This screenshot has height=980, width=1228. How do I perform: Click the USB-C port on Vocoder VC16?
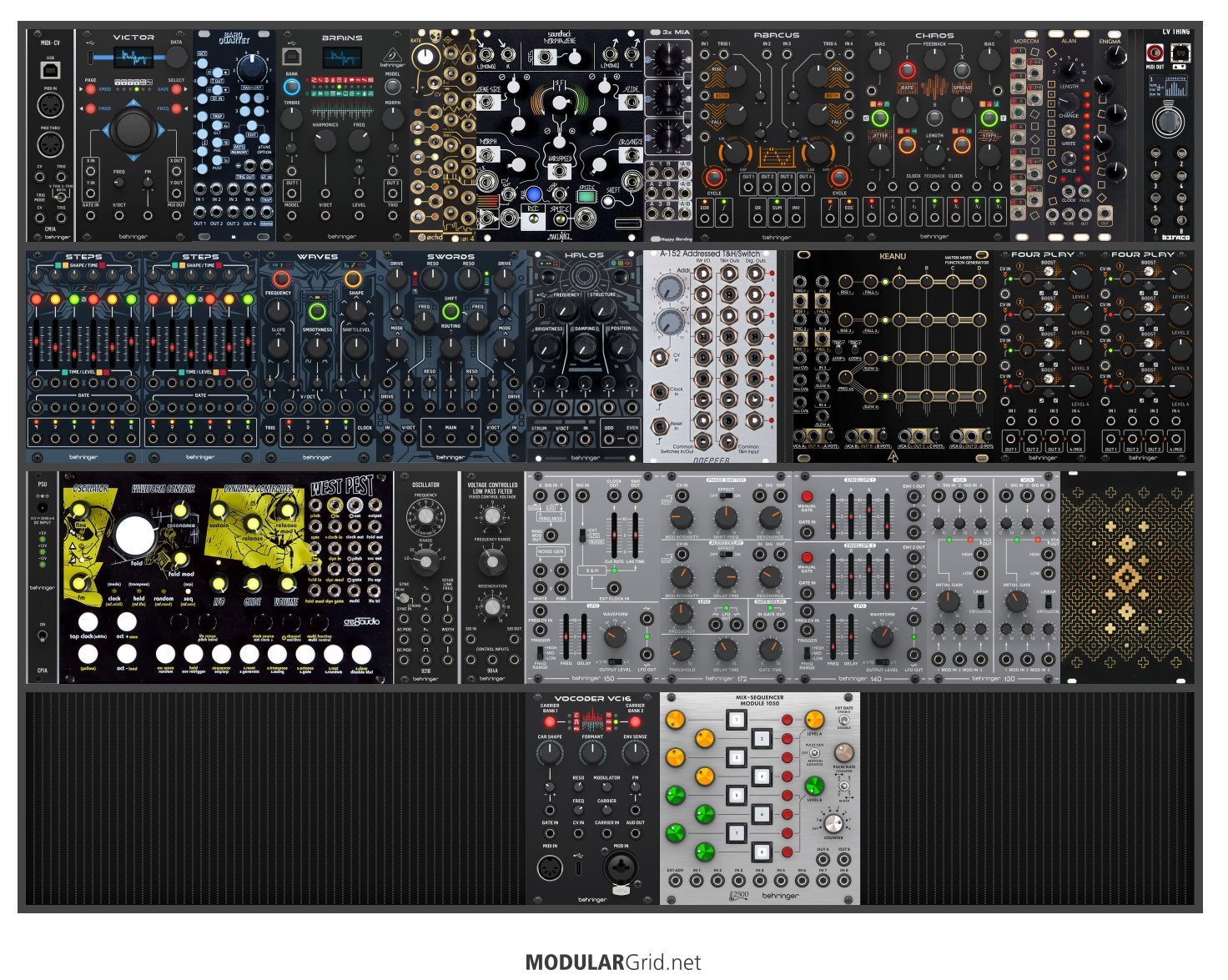pos(579,867)
